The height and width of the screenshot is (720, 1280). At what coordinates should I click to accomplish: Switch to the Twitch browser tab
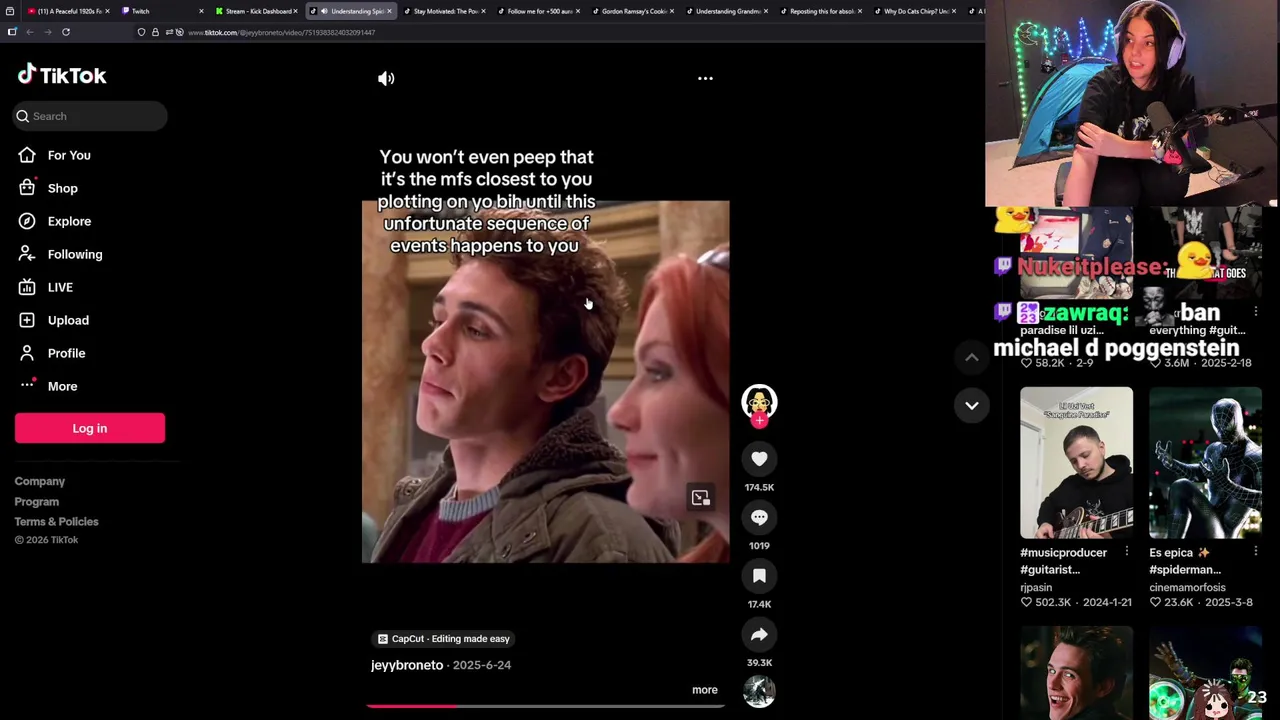[x=160, y=11]
